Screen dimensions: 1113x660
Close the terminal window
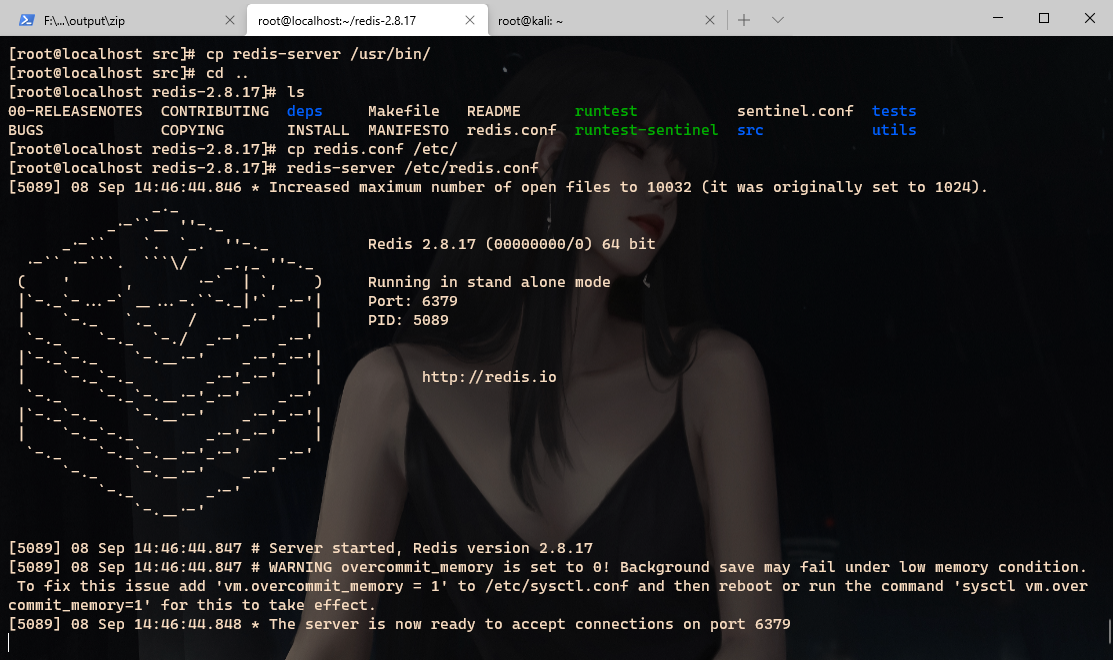[1090, 18]
